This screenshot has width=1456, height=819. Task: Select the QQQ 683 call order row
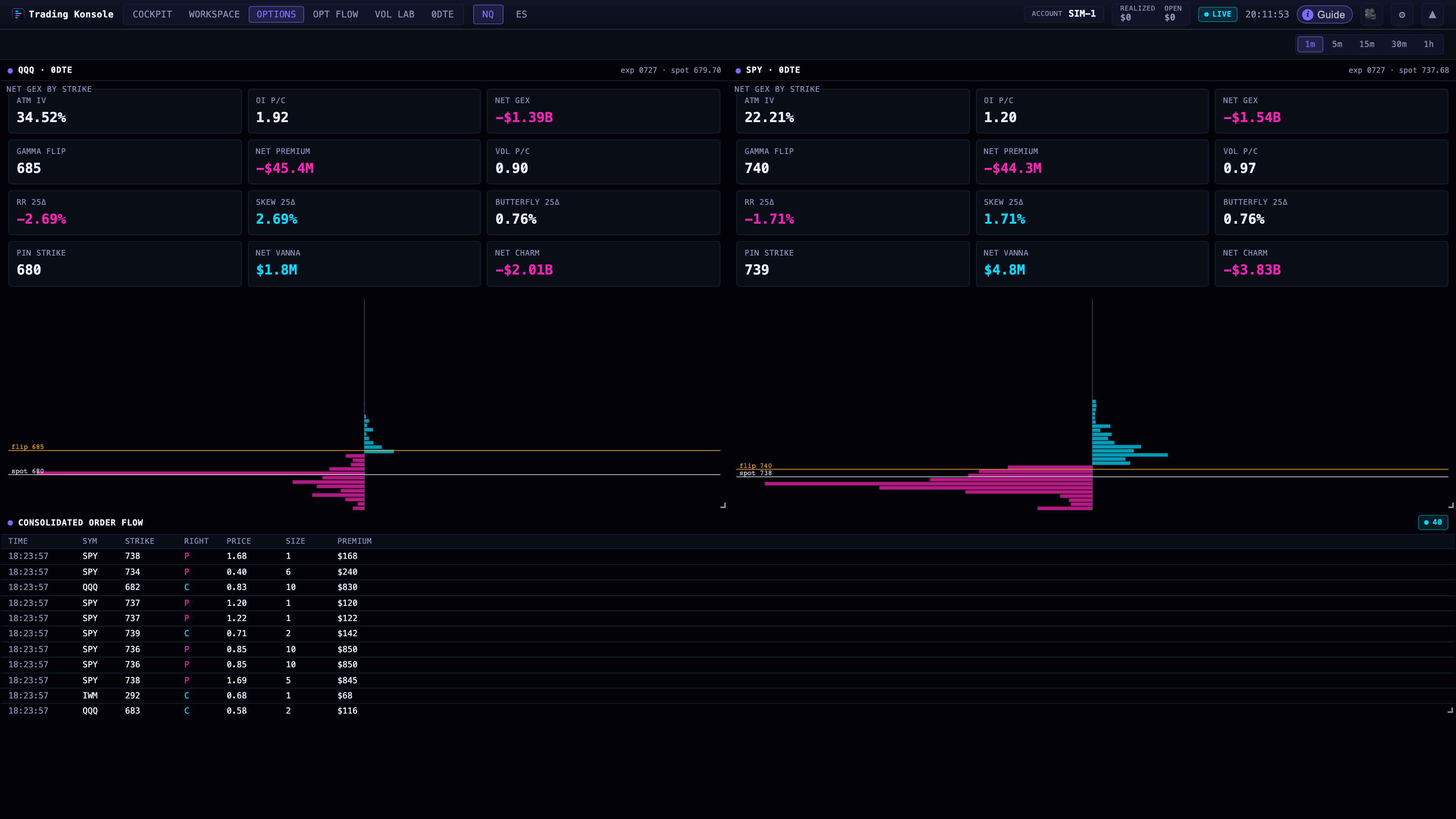click(728, 711)
